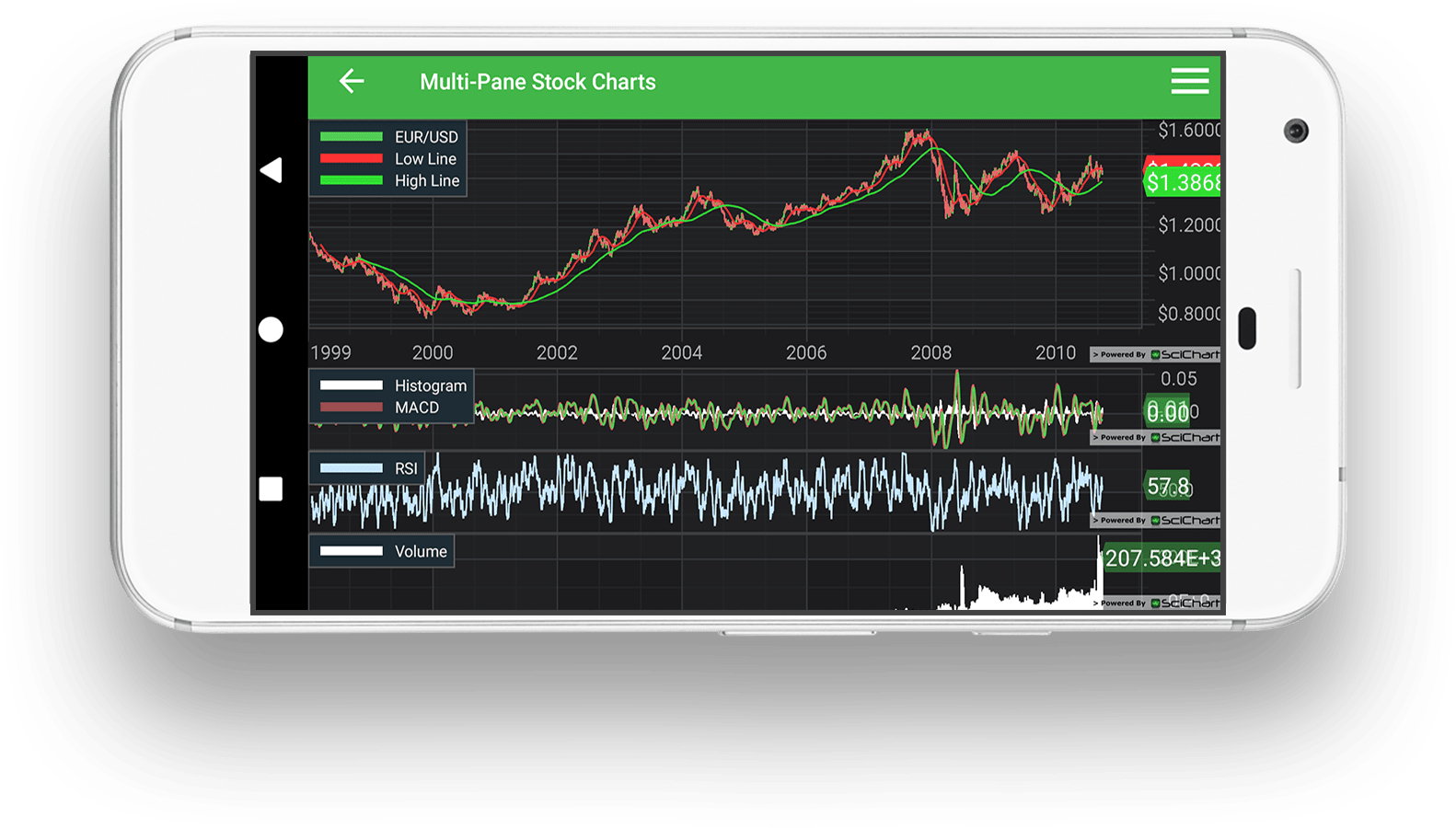Image resolution: width=1456 pixels, height=828 pixels.
Task: Select the Volume legend entry
Action: (383, 551)
